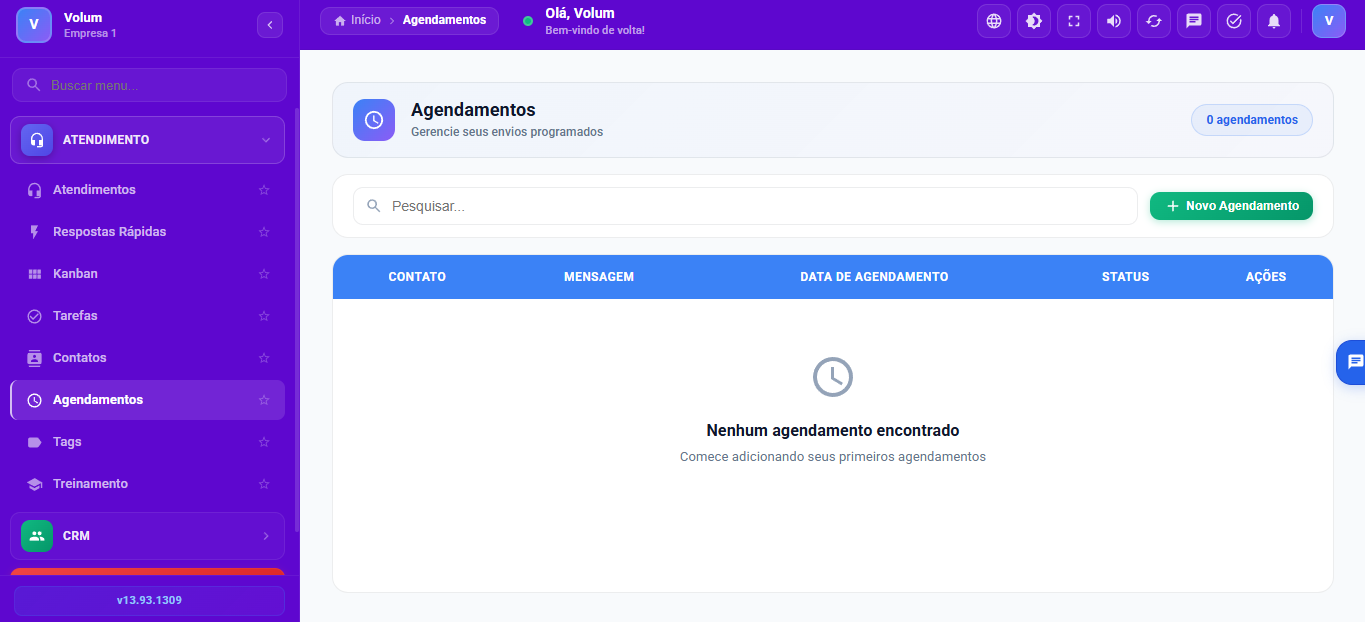This screenshot has width=1365, height=622.
Task: Open Atendimentos in the sidebar
Action: (147, 190)
